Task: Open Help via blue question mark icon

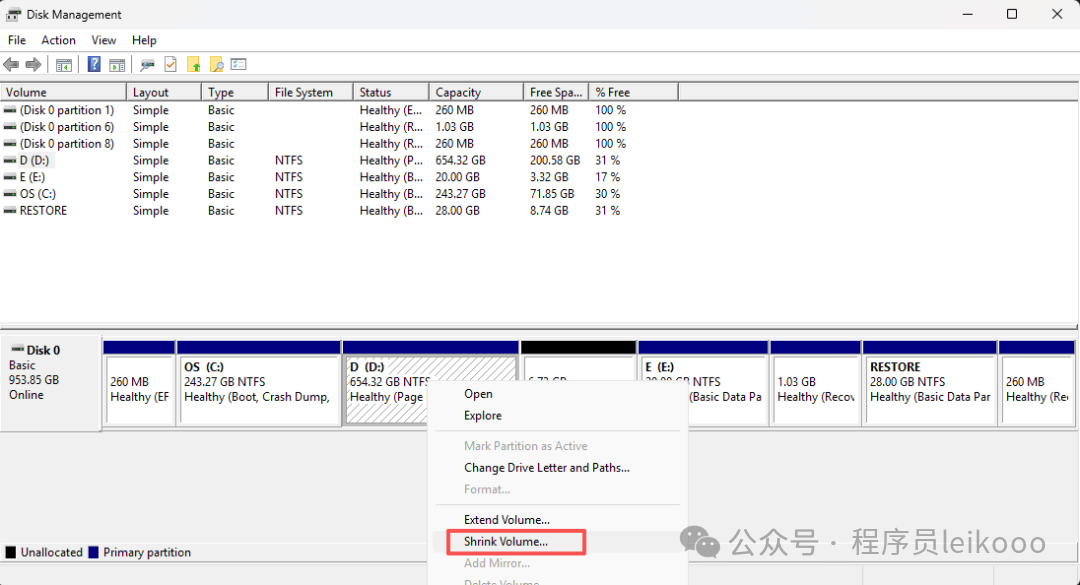Action: (94, 65)
